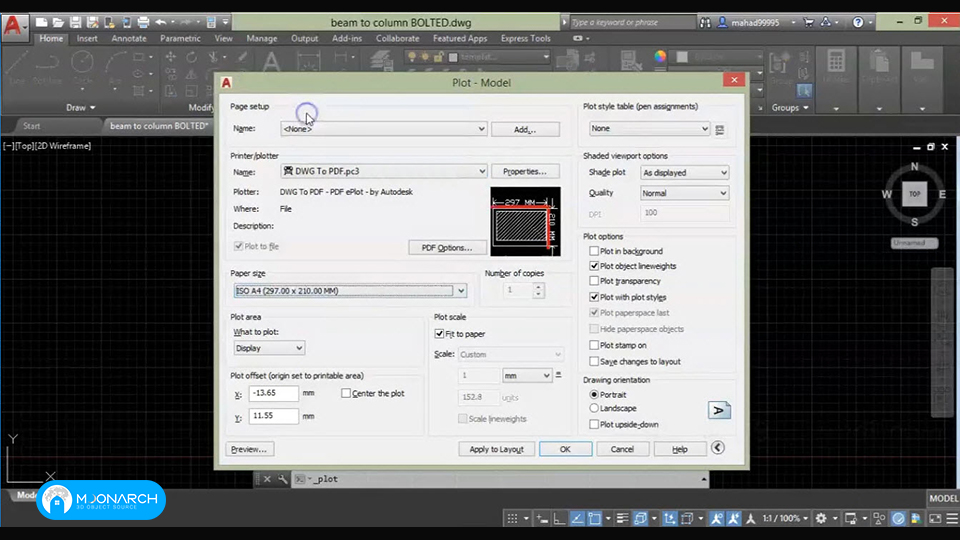This screenshot has height=540, width=960.
Task: Open the Annotate ribbon tab
Action: [x=129, y=39]
